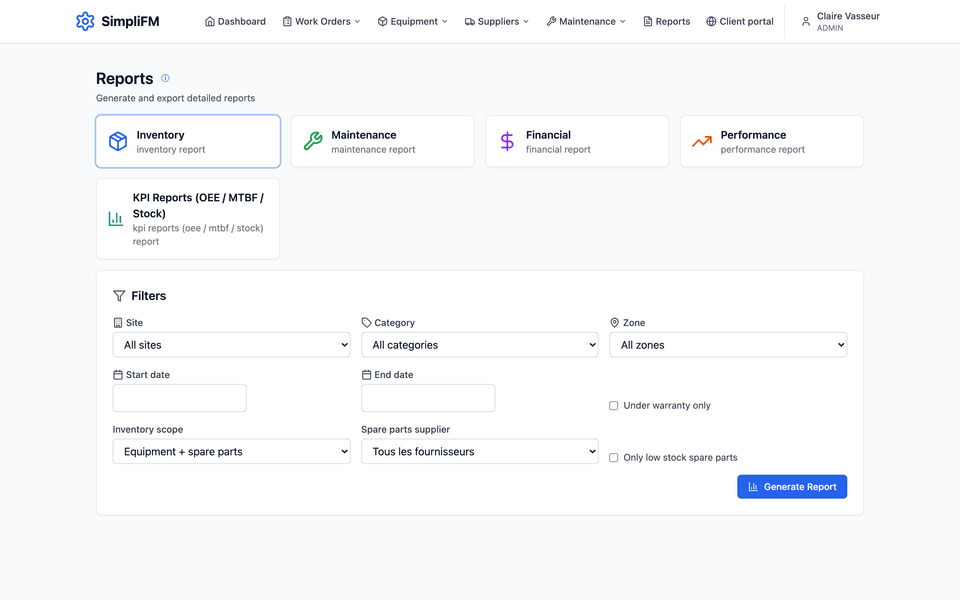Open the Client portal link
960x600 pixels.
coord(740,21)
